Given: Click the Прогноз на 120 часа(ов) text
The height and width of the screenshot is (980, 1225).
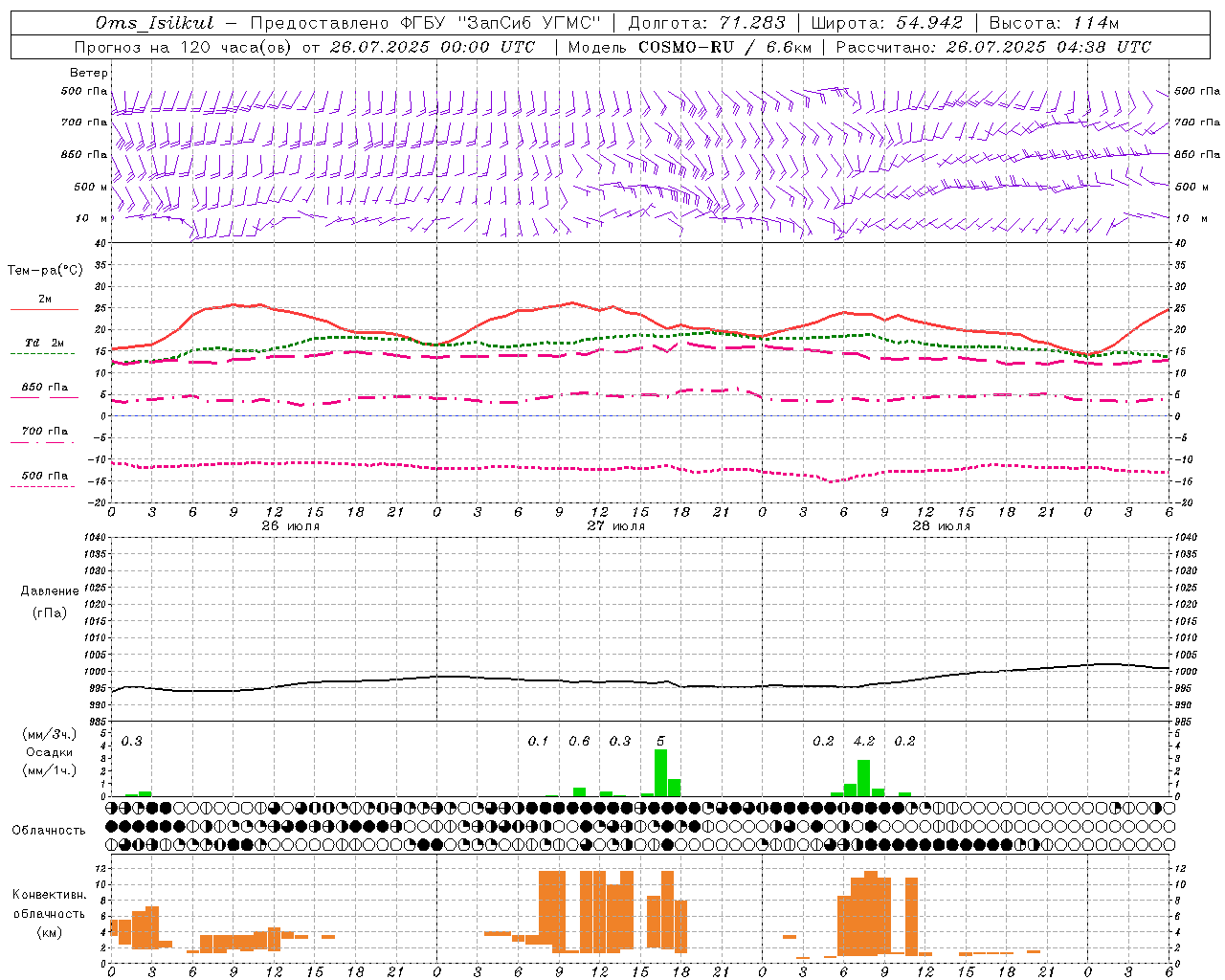Looking at the screenshot, I should 182,47.
